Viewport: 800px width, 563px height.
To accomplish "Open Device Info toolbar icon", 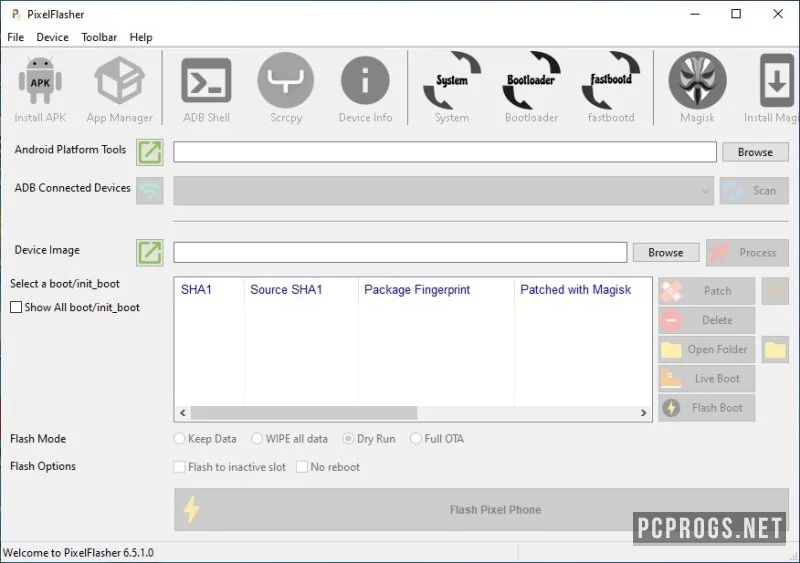I will point(365,81).
